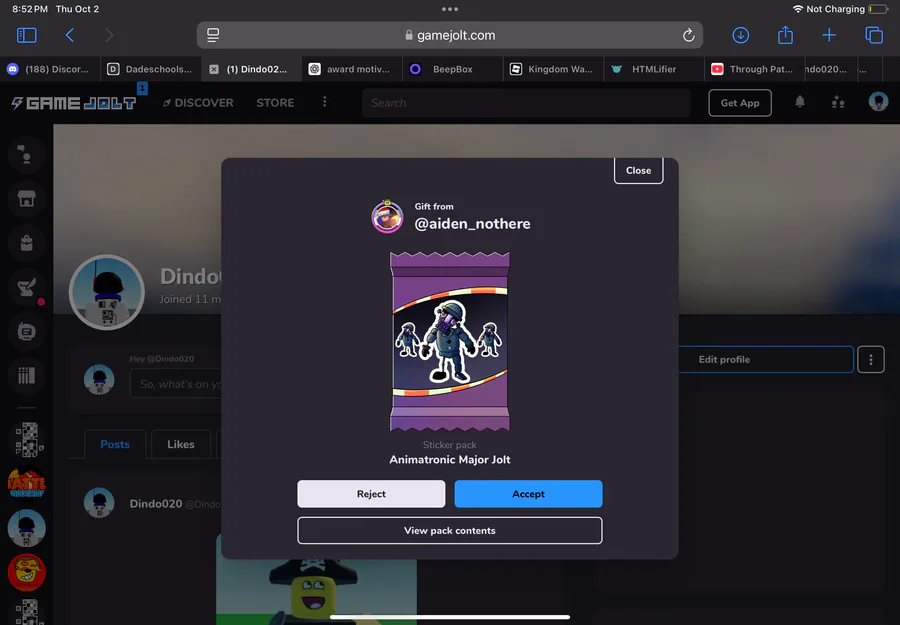Open the chat icon in left sidebar

26,155
